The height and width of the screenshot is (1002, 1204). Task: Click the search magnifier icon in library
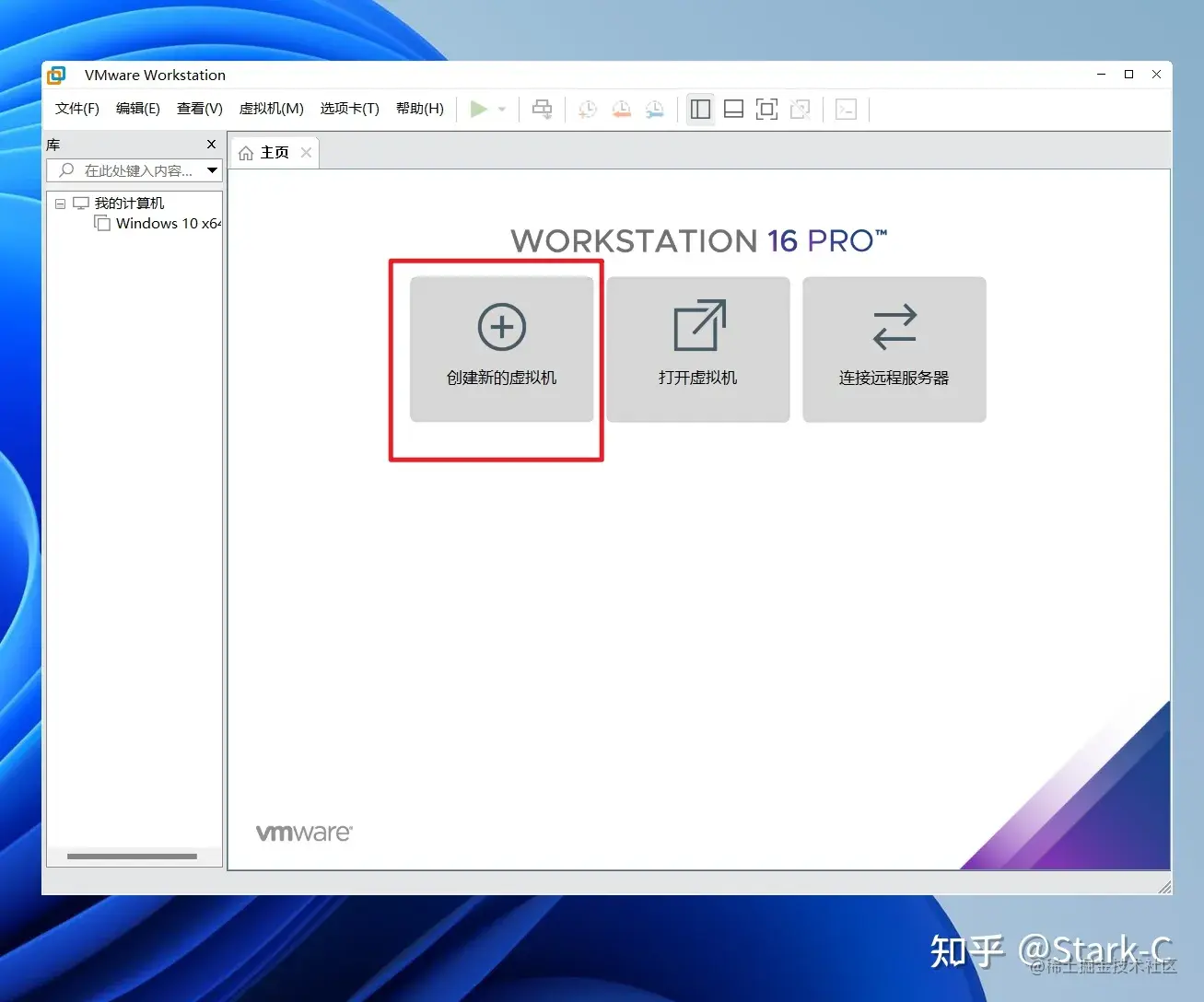coord(66,170)
